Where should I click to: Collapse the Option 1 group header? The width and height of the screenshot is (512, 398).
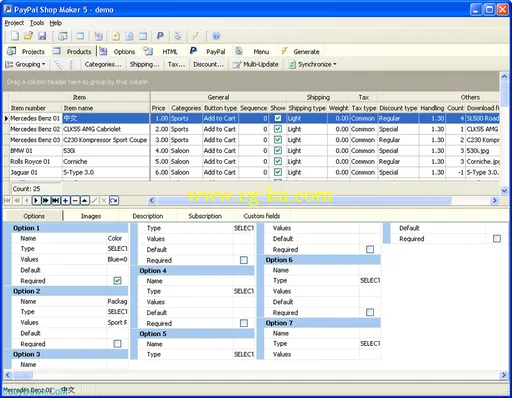point(69,228)
